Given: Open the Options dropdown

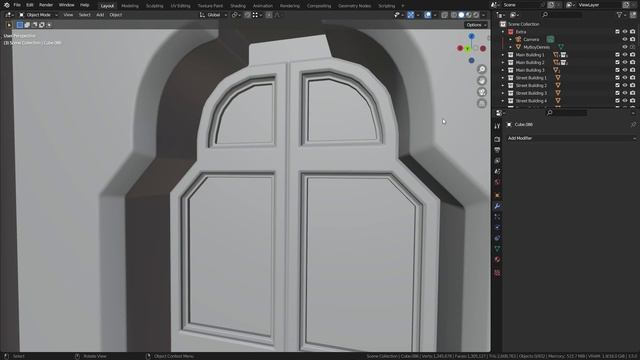Looking at the screenshot, I should (x=476, y=25).
